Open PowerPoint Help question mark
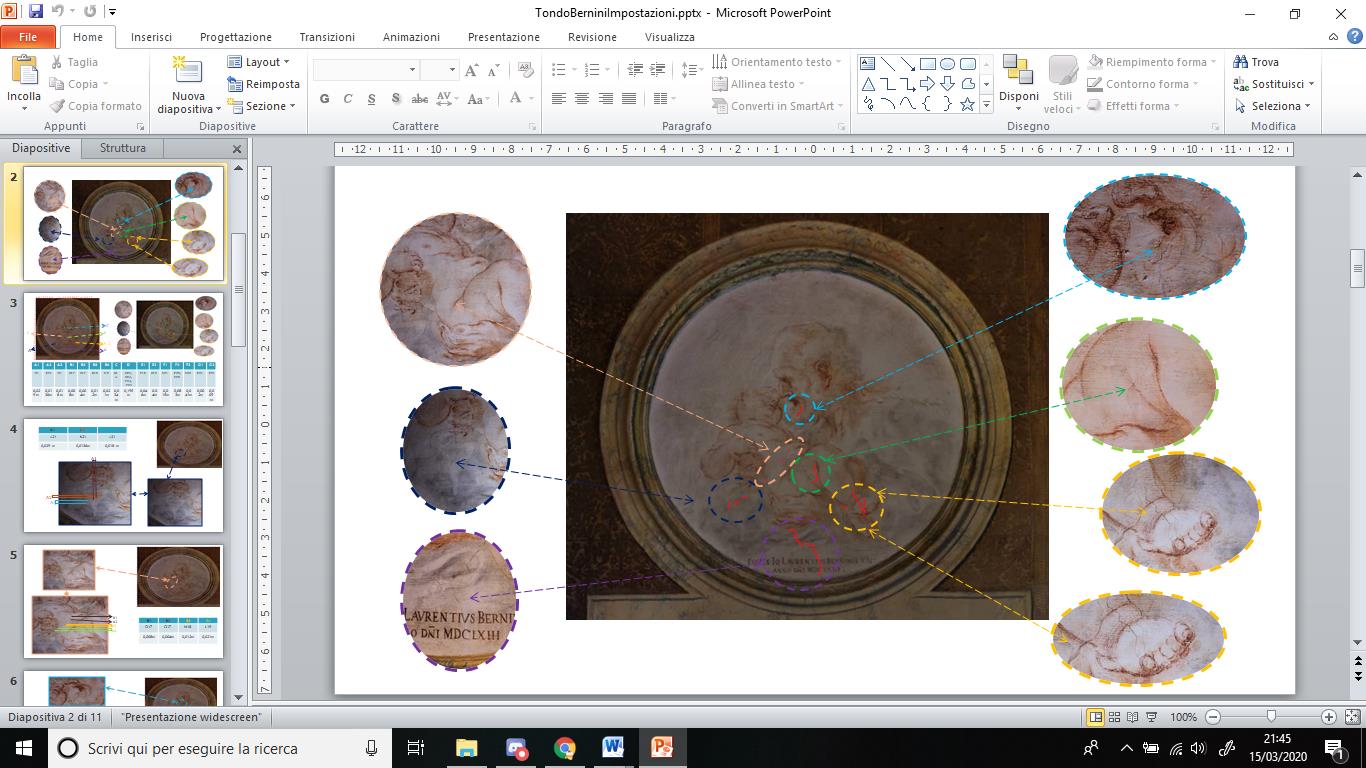The width and height of the screenshot is (1366, 768). coord(1354,37)
